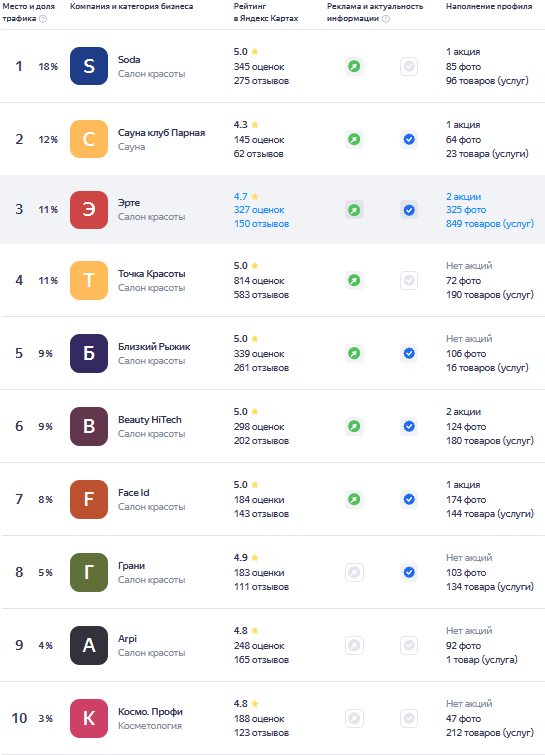Viewport: 545px width, 755px height.
Task: Click the green advertising arrow icon for Soda
Action: [x=354, y=66]
